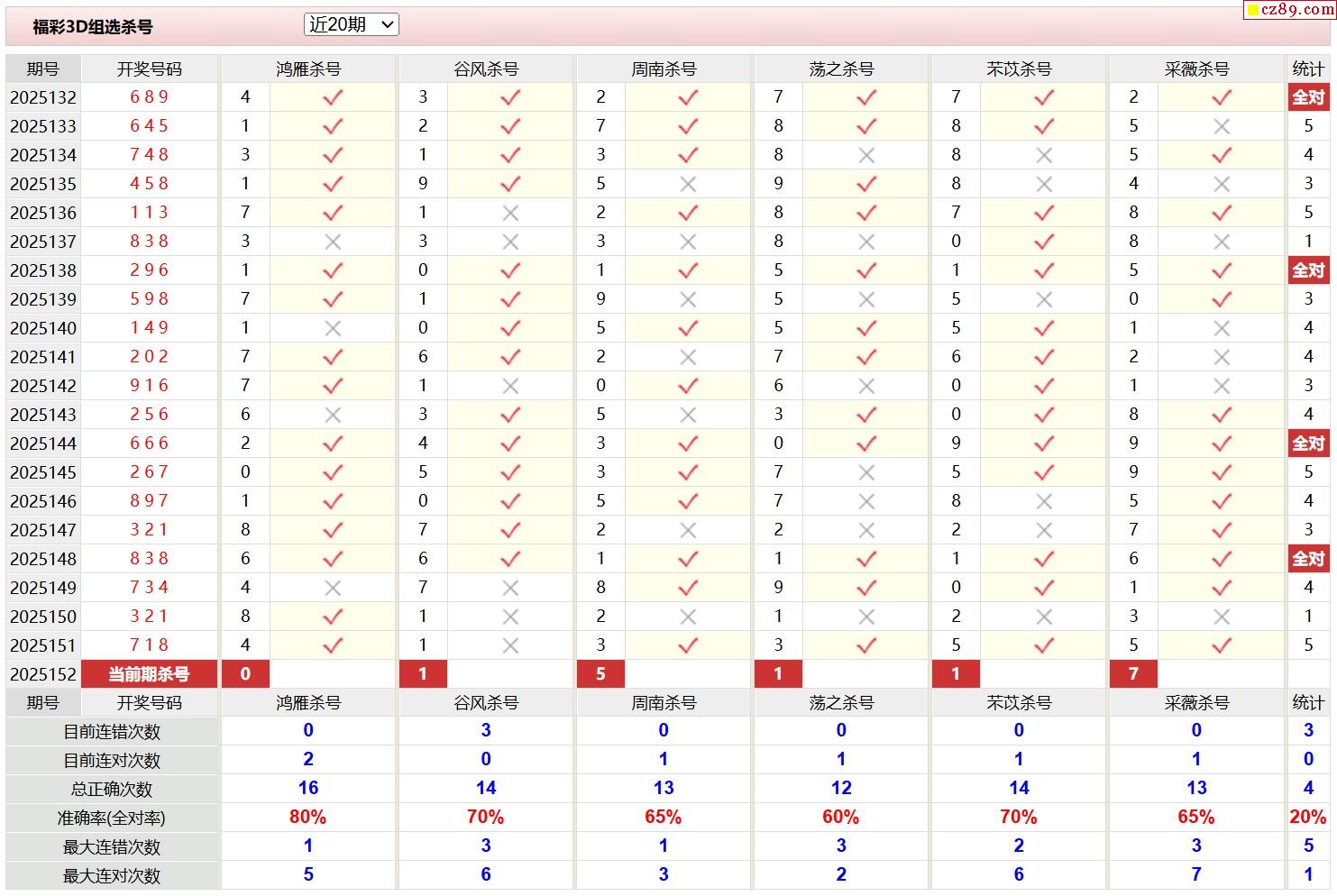
Task: Click the 鸿雁杀号 cross mark in row 2025143
Action: tap(333, 415)
